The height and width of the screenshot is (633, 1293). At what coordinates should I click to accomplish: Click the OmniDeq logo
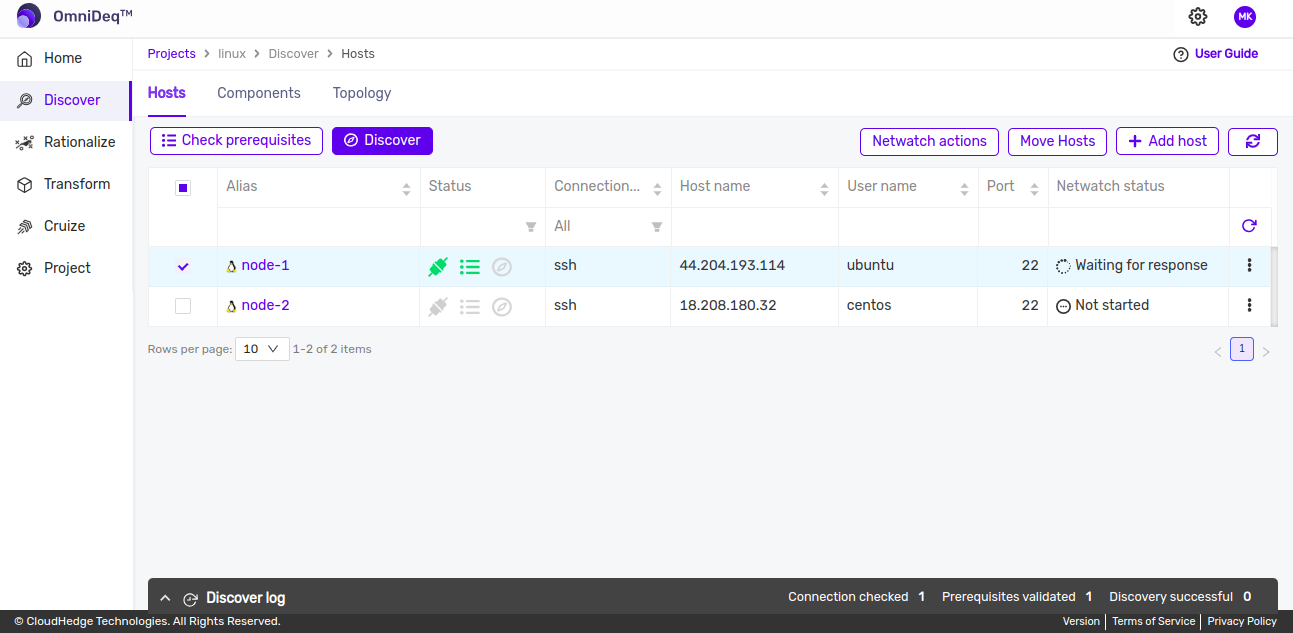tap(74, 16)
